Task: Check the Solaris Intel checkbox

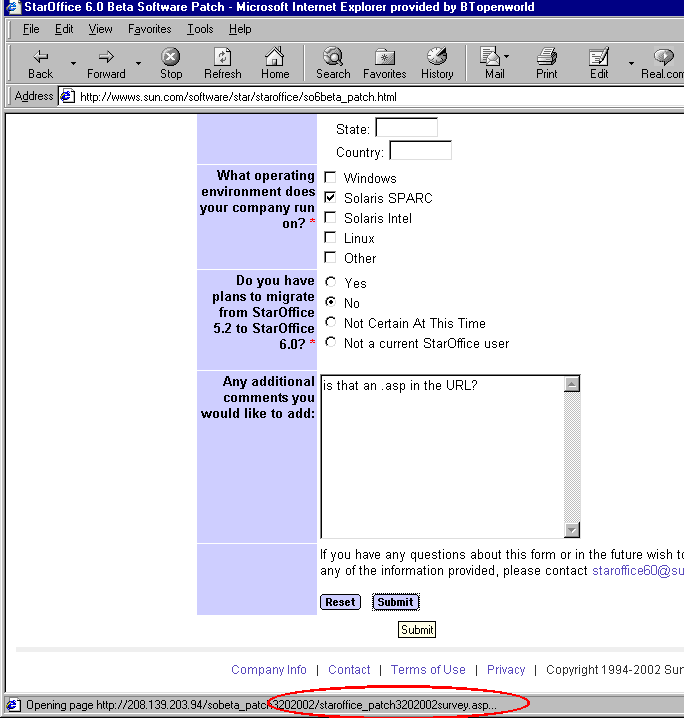Action: pos(330,218)
